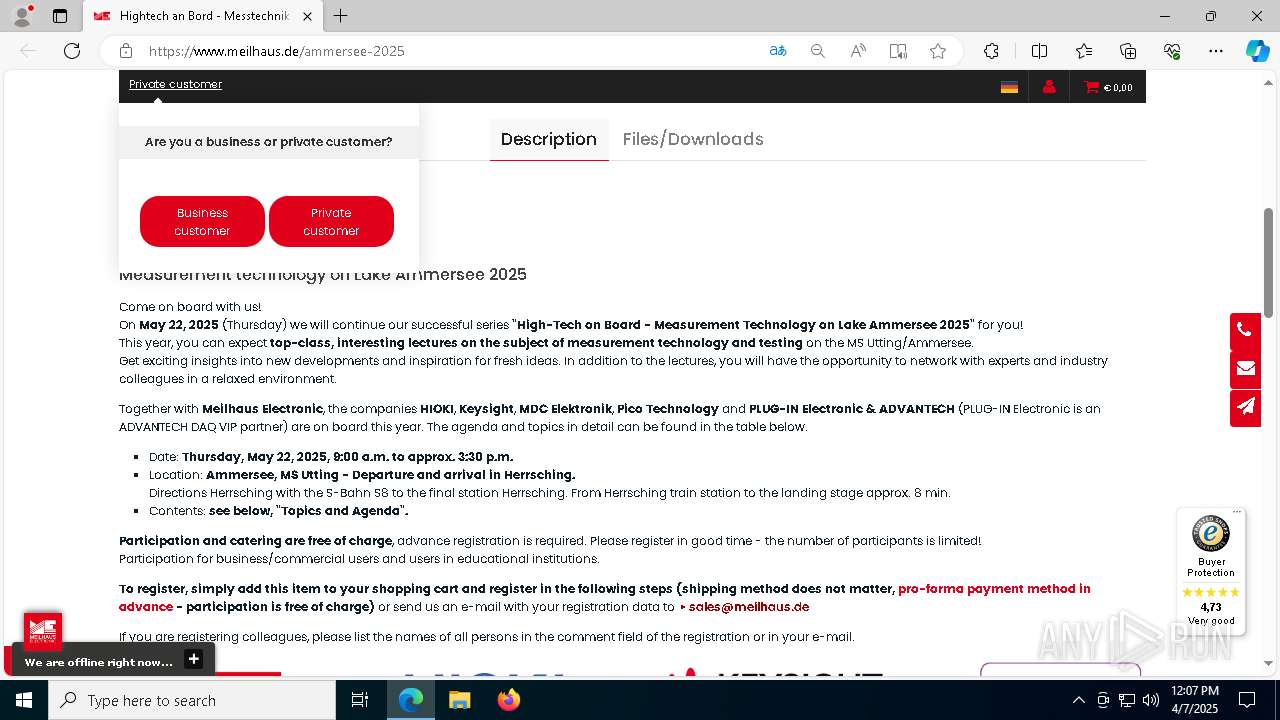Open network settings in tray
1280x720 pixels.
click(1127, 700)
